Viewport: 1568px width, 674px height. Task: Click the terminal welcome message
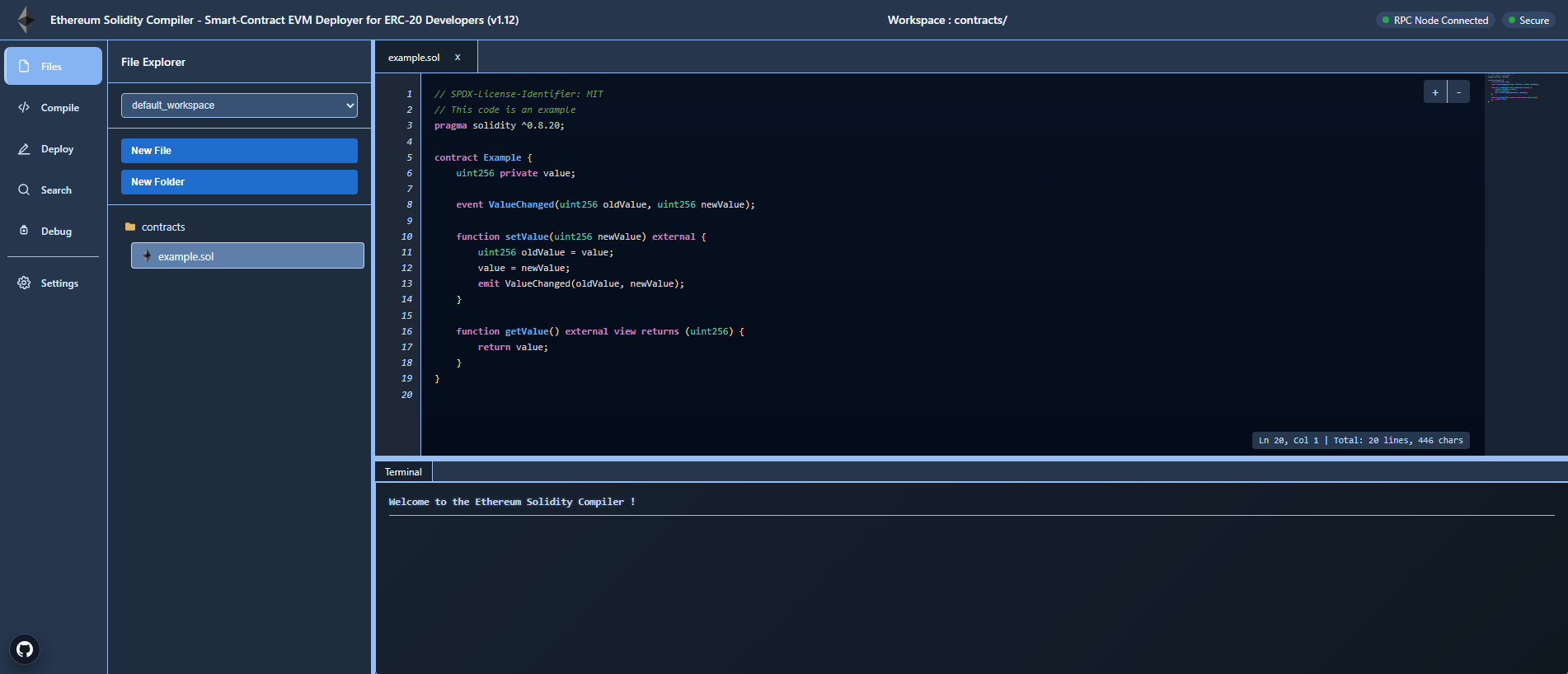[512, 502]
